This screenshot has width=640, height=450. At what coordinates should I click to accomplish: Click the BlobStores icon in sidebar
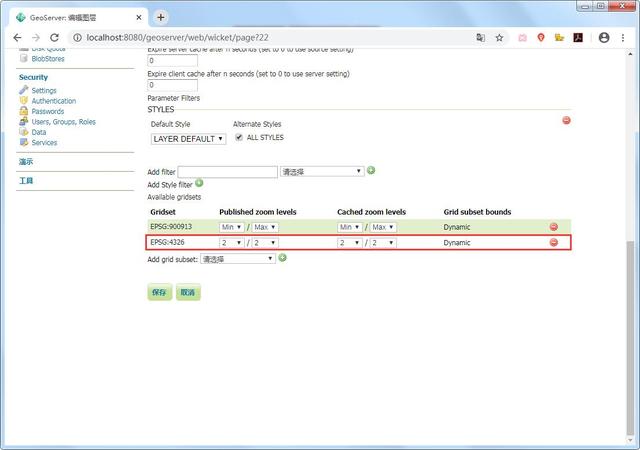click(24, 58)
